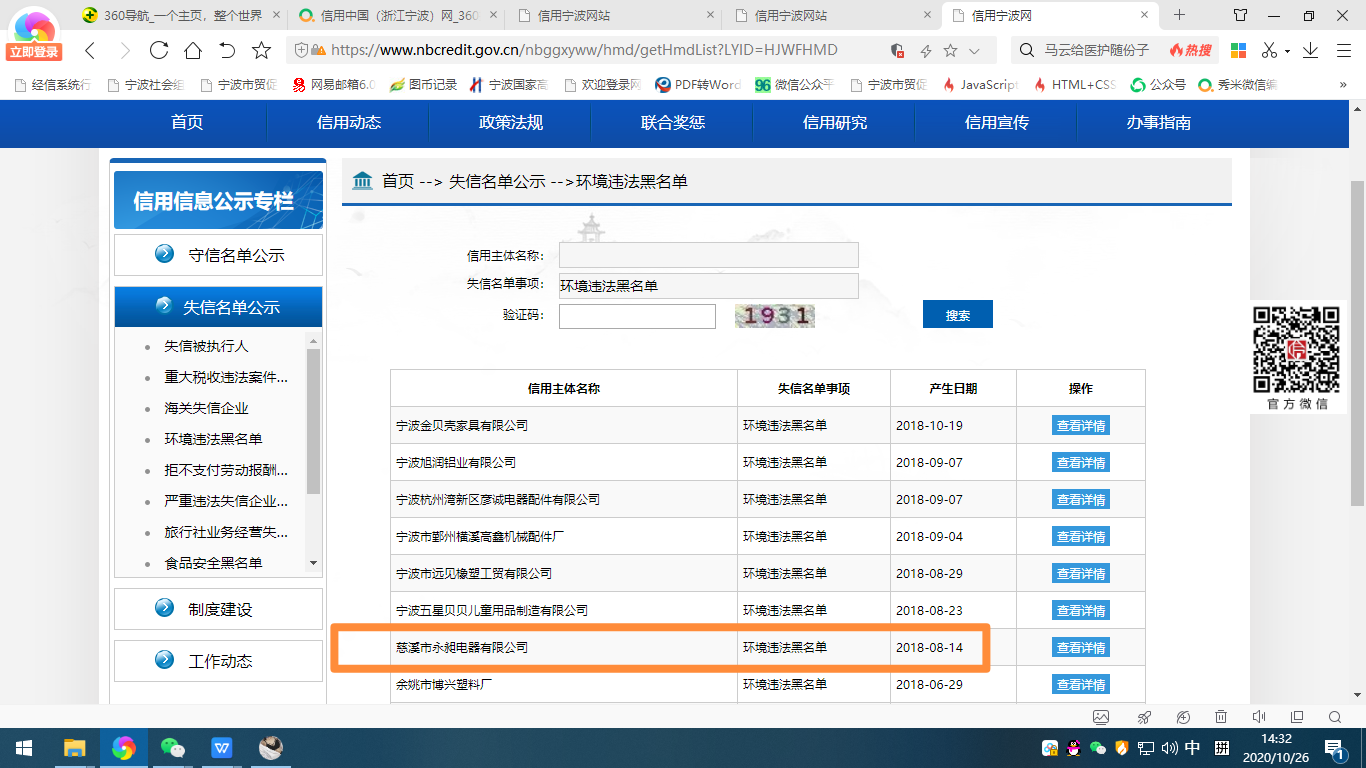
Task: Refresh the captcha image showing 1931
Action: [775, 316]
